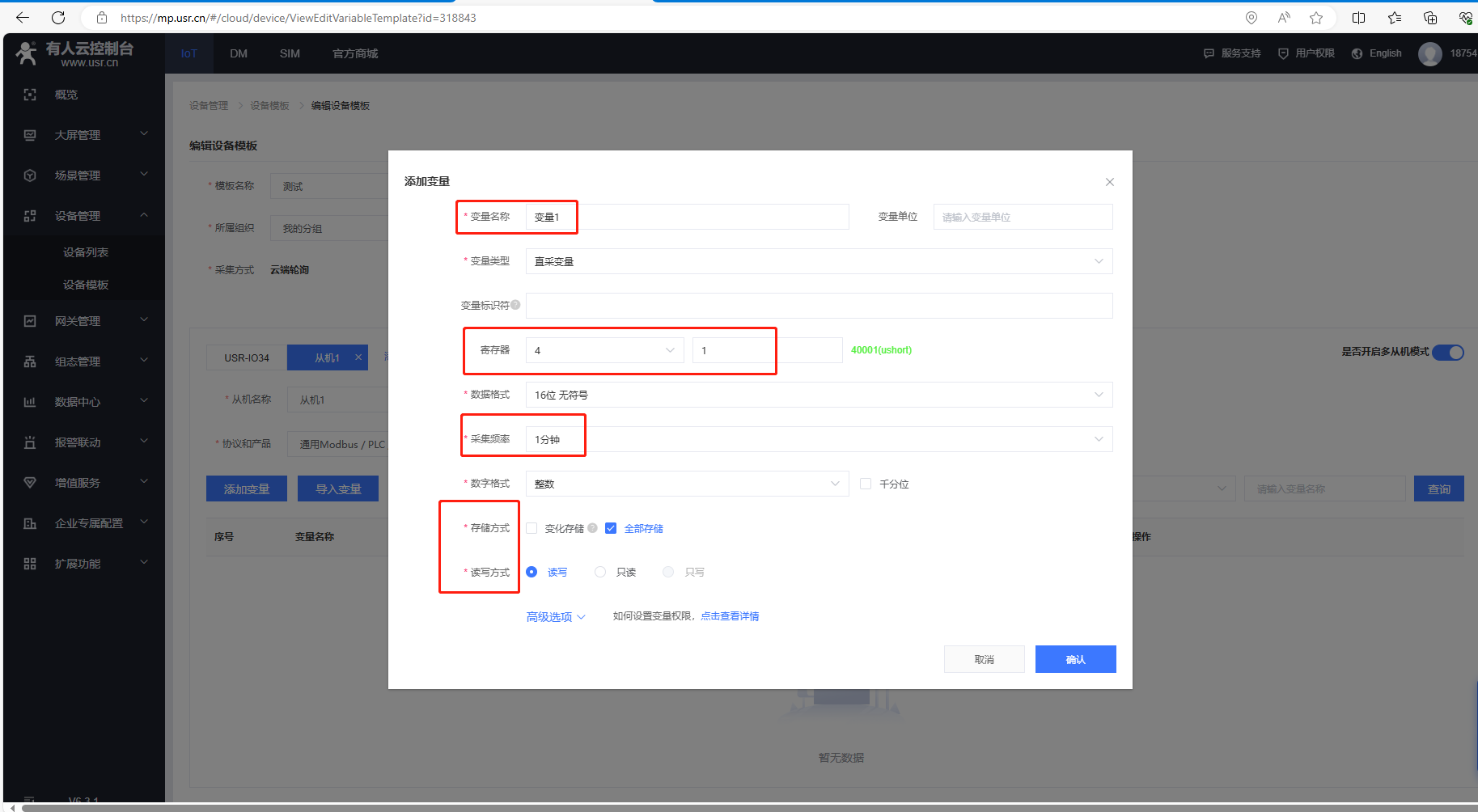Click the info icon next to 变化存储
The height and width of the screenshot is (812, 1478).
(592, 528)
